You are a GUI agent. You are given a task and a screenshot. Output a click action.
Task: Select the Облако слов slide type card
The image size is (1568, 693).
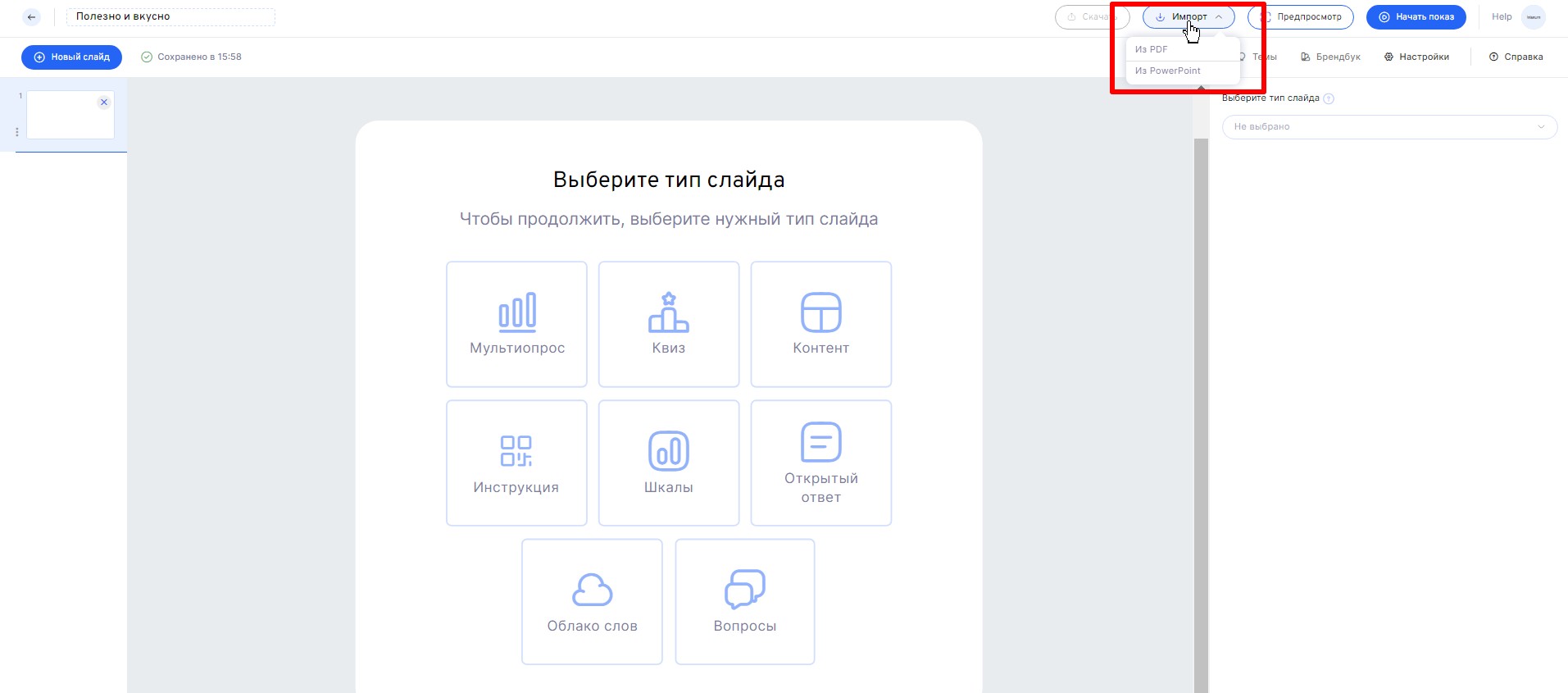[x=592, y=601]
